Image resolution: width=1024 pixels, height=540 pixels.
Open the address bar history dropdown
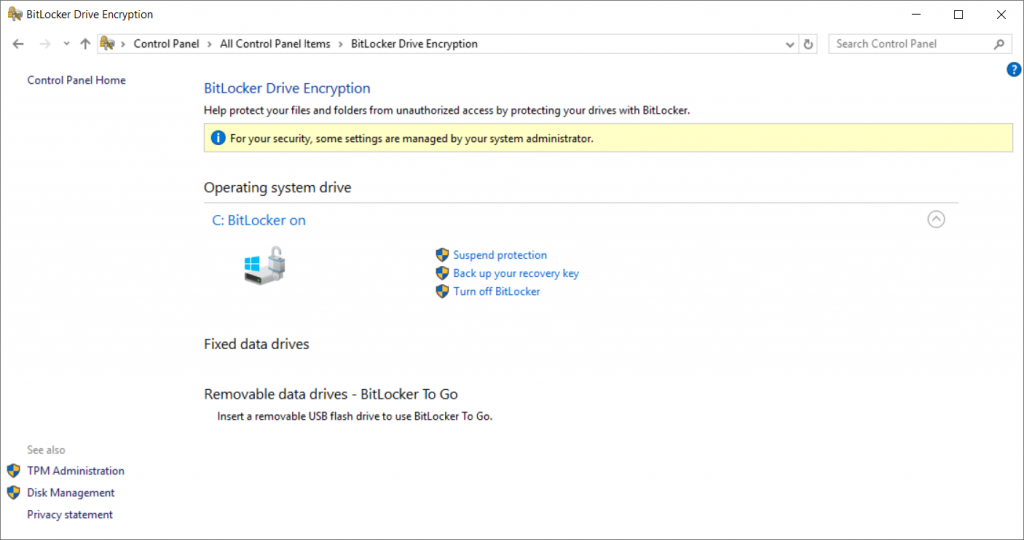(790, 44)
